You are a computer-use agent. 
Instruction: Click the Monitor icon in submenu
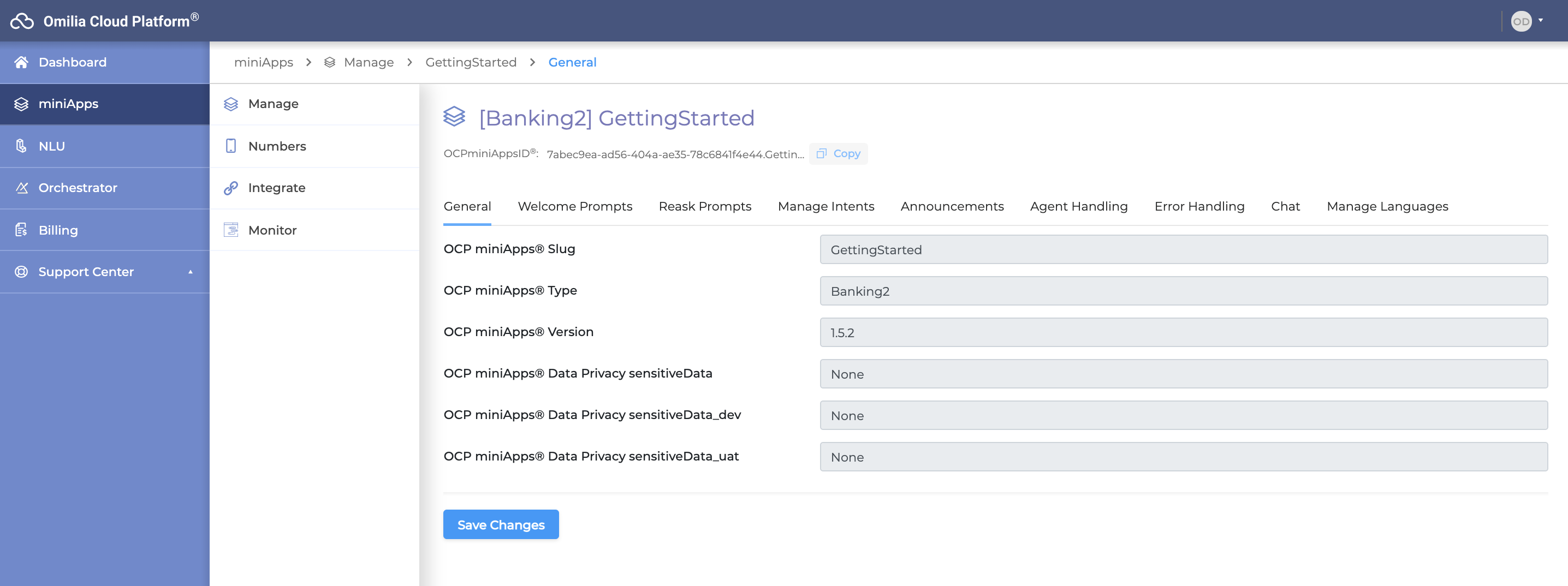[x=231, y=230]
